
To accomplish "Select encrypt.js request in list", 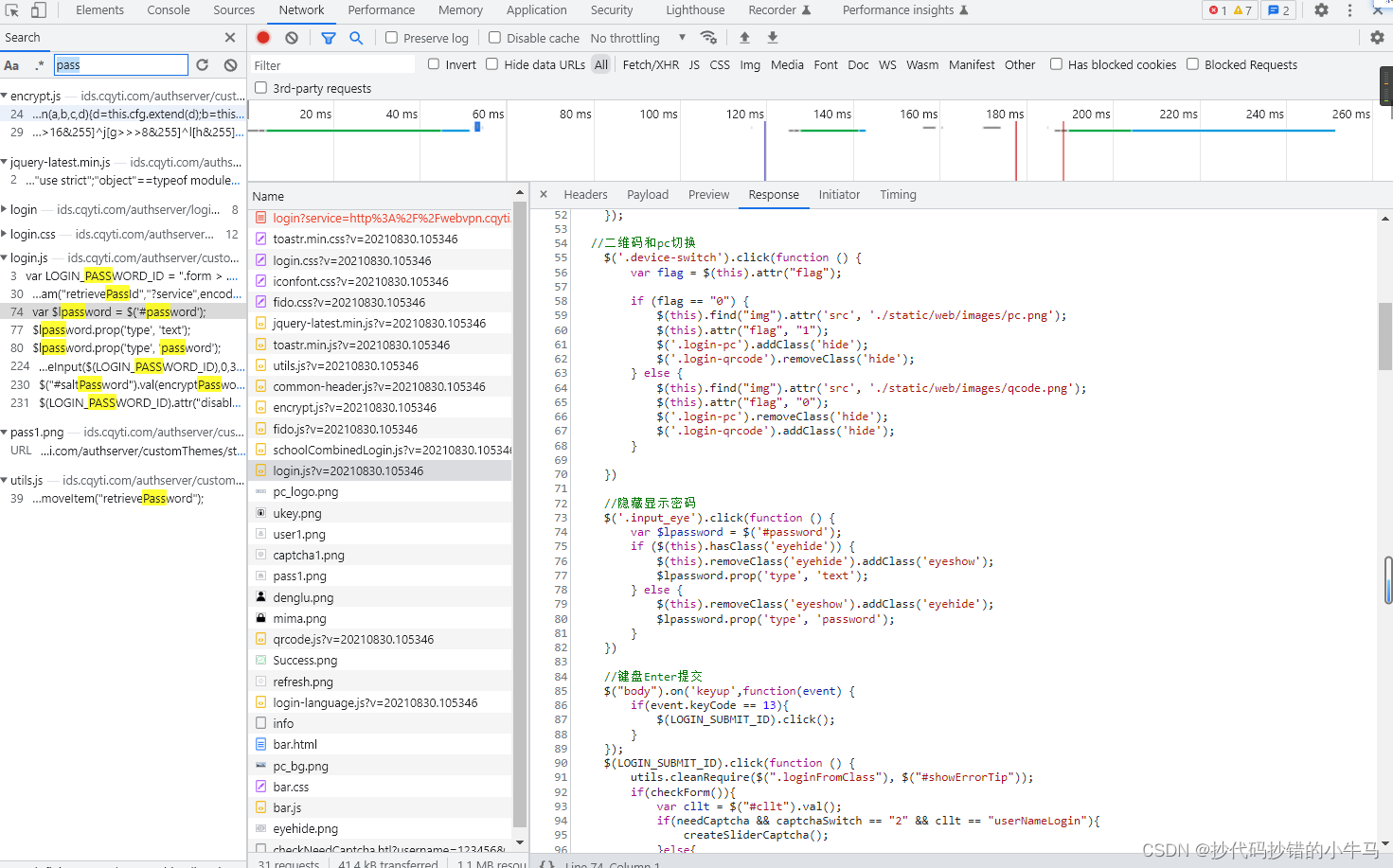I will tap(380, 408).
